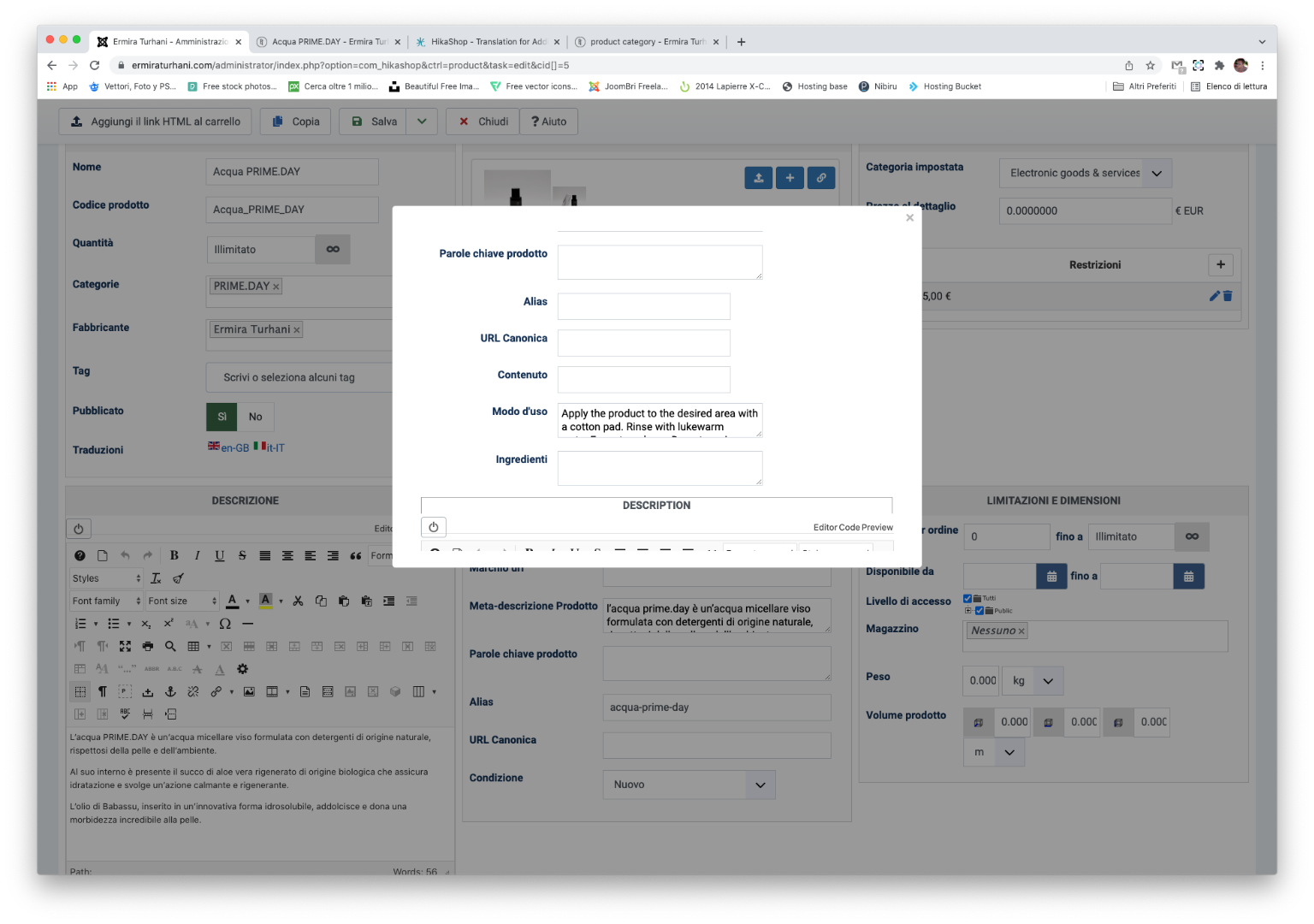Edit the 5,00 € price with pencil icon
Screen dimensions: 1314x924
[1214, 296]
